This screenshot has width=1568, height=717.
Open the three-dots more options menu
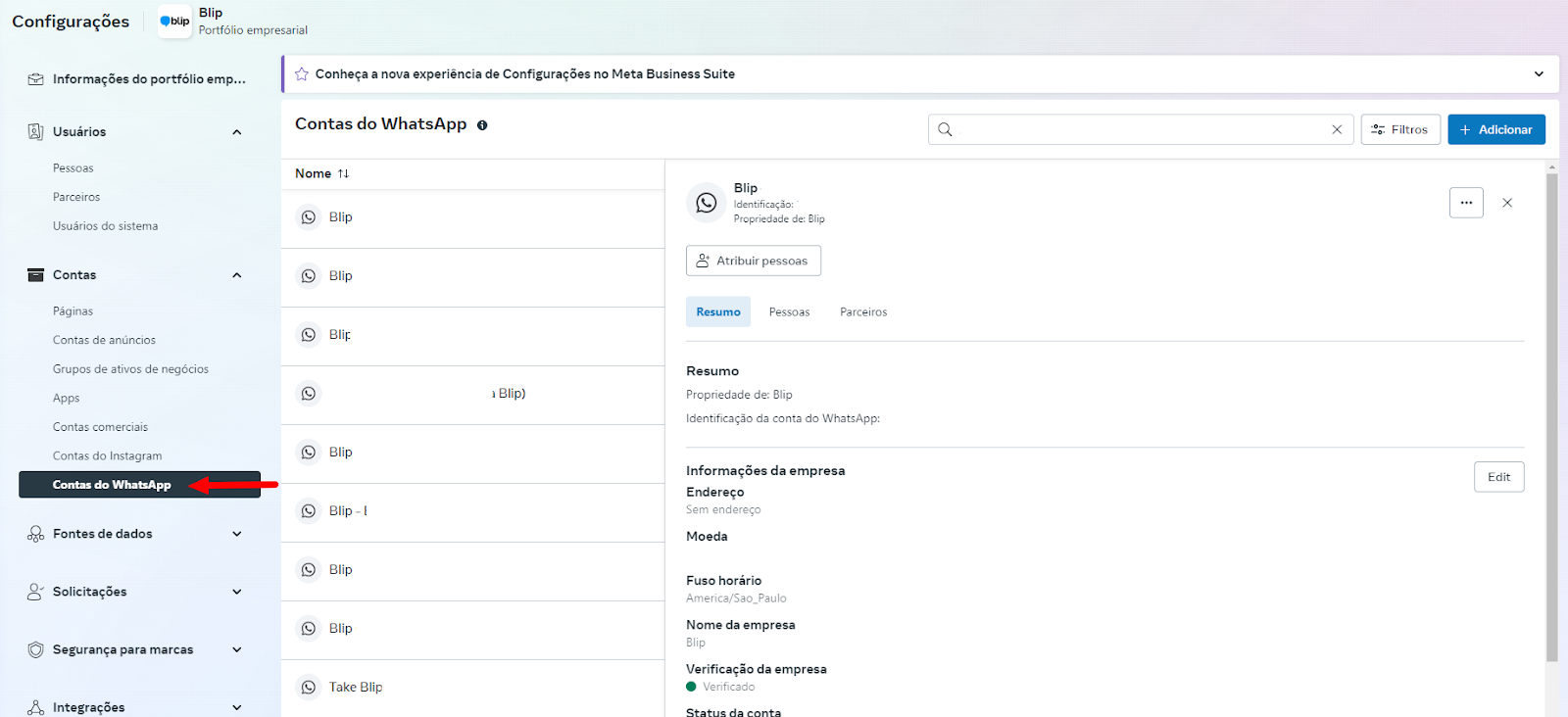(x=1466, y=203)
